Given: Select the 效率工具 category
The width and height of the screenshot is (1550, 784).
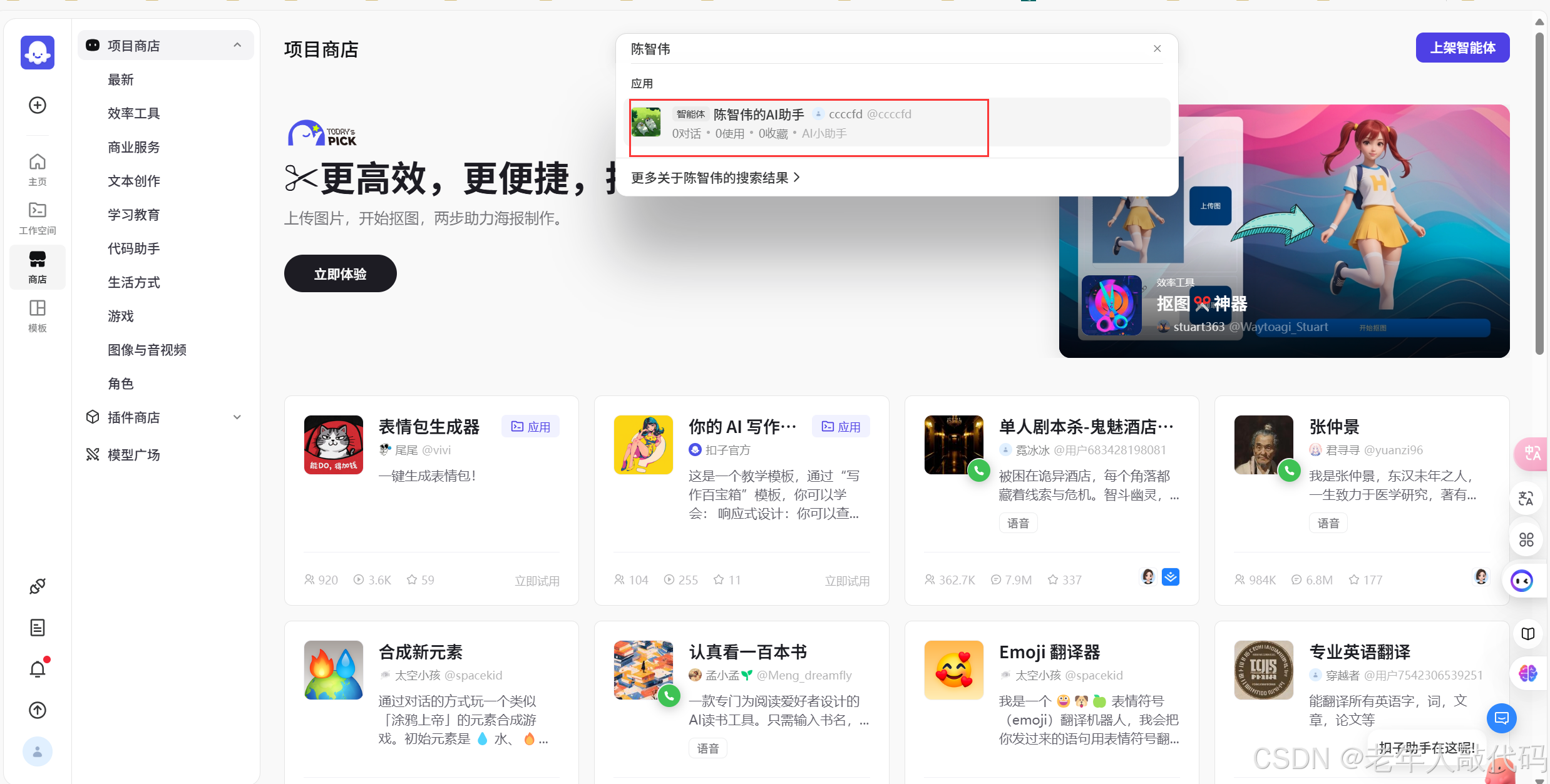Looking at the screenshot, I should pos(134,113).
